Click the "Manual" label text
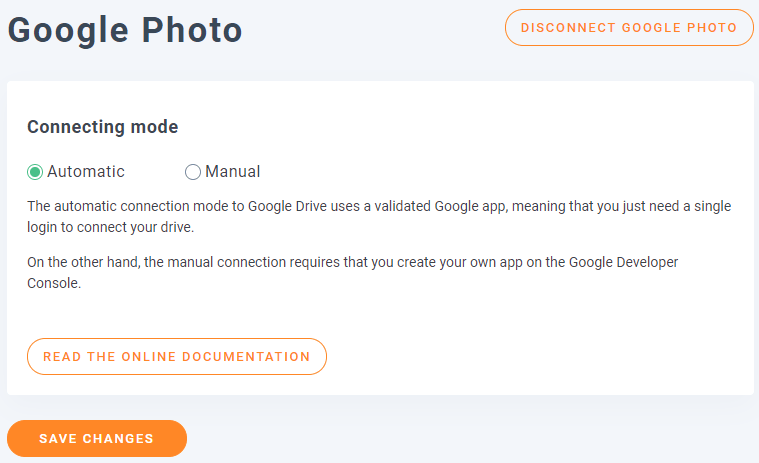The height and width of the screenshot is (463, 759). pos(233,172)
